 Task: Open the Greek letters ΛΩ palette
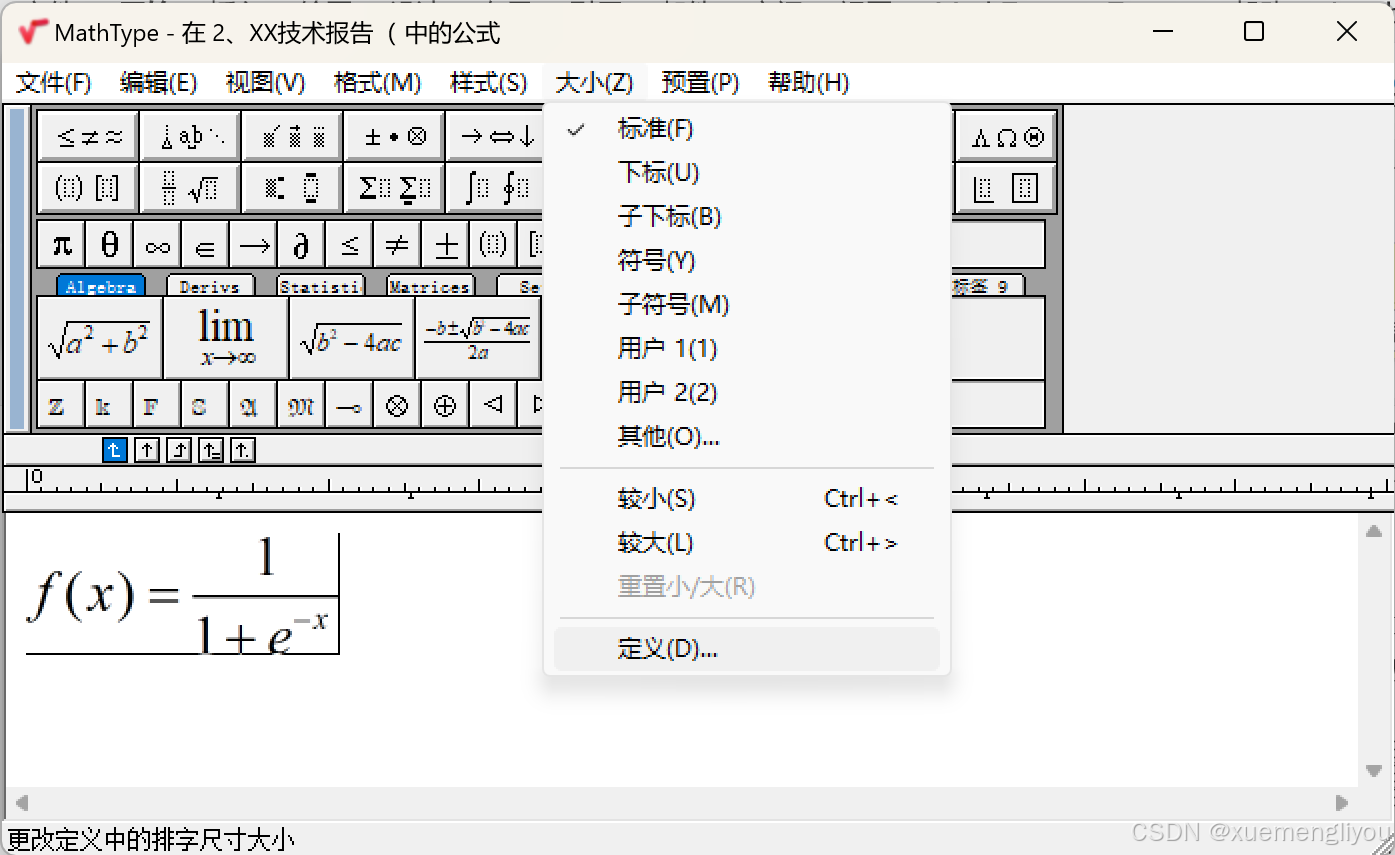pos(1005,135)
